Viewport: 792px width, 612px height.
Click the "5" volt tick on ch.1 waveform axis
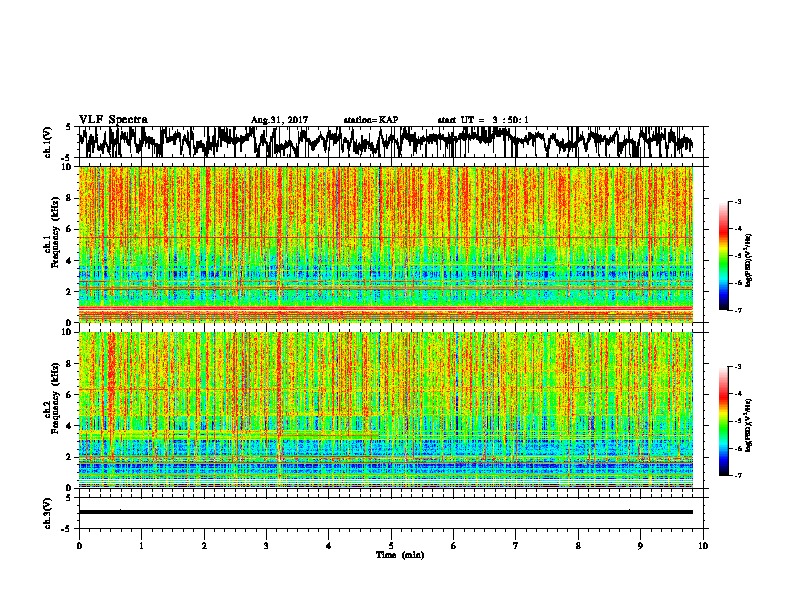click(x=69, y=127)
